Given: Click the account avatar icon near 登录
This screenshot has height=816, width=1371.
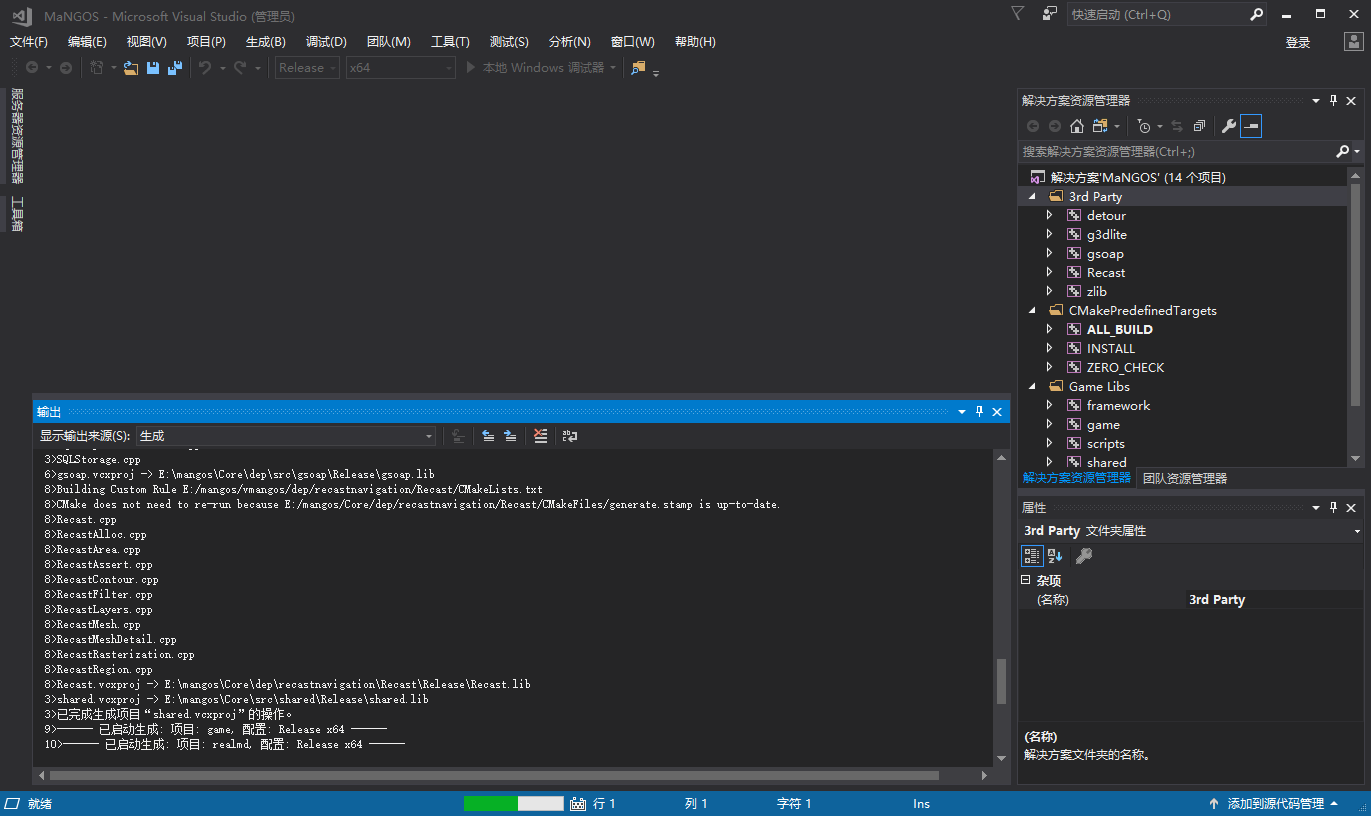Looking at the screenshot, I should tap(1352, 41).
